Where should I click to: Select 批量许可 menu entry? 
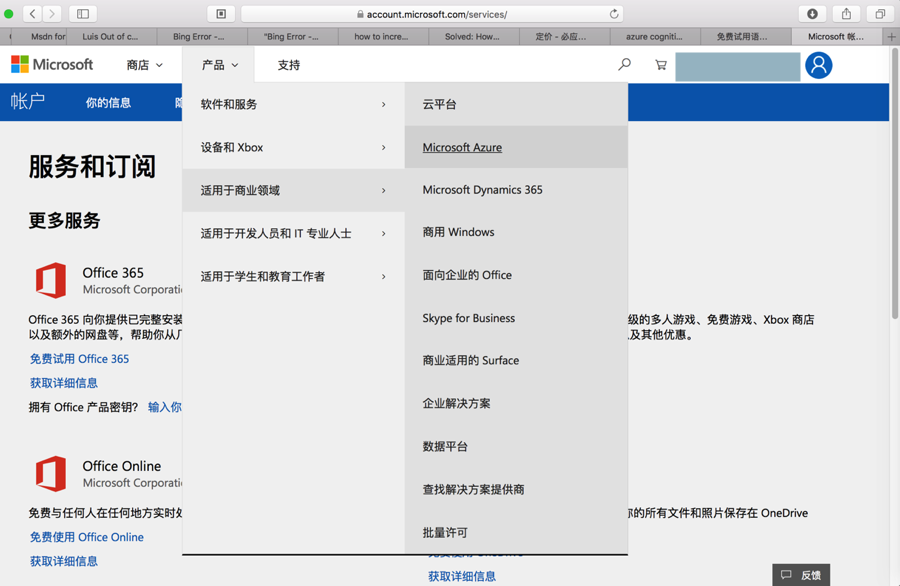click(516, 533)
